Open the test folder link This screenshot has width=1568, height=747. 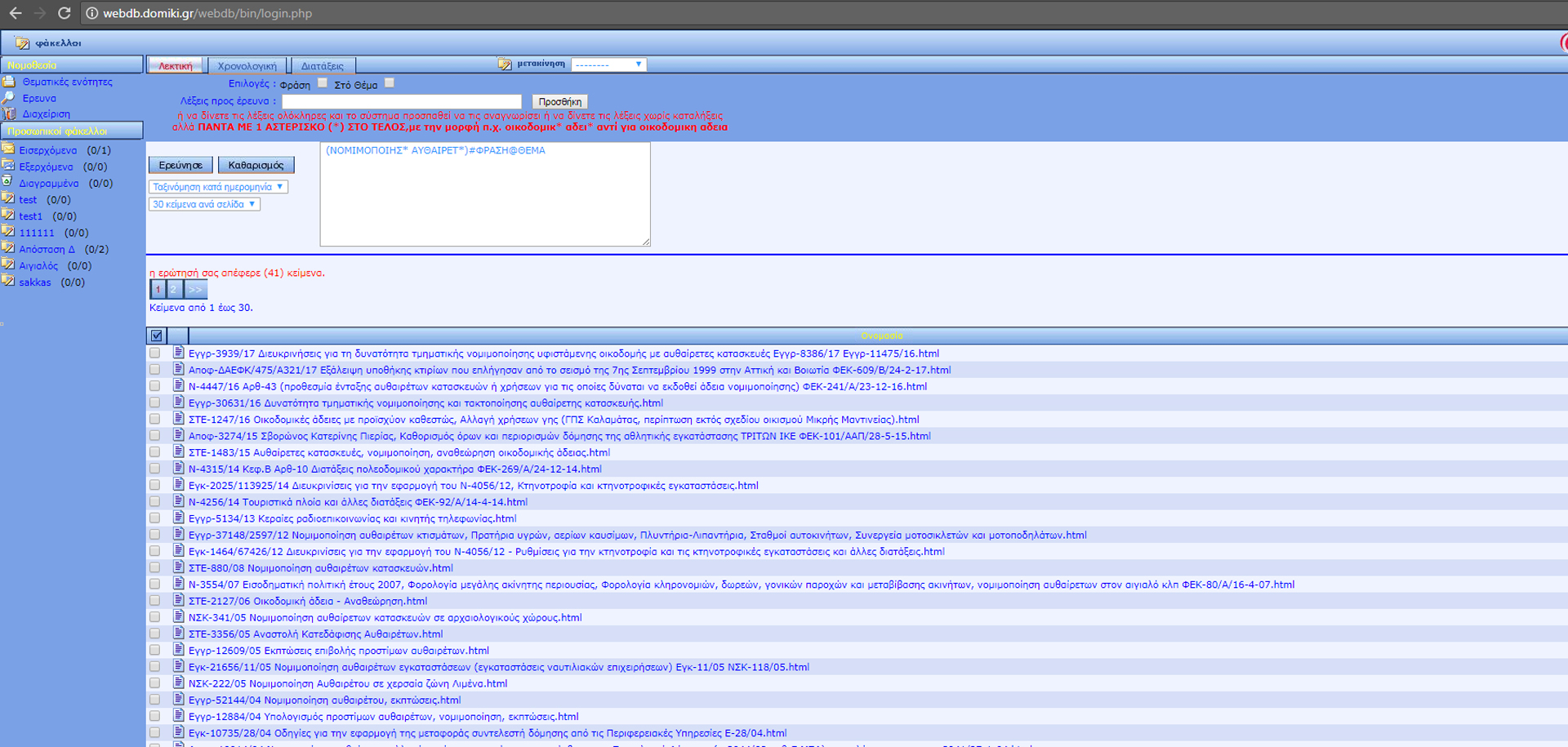28,199
